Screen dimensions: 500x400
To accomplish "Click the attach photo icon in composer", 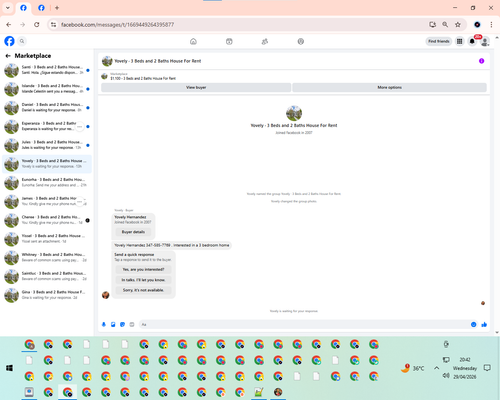I will 113,325.
